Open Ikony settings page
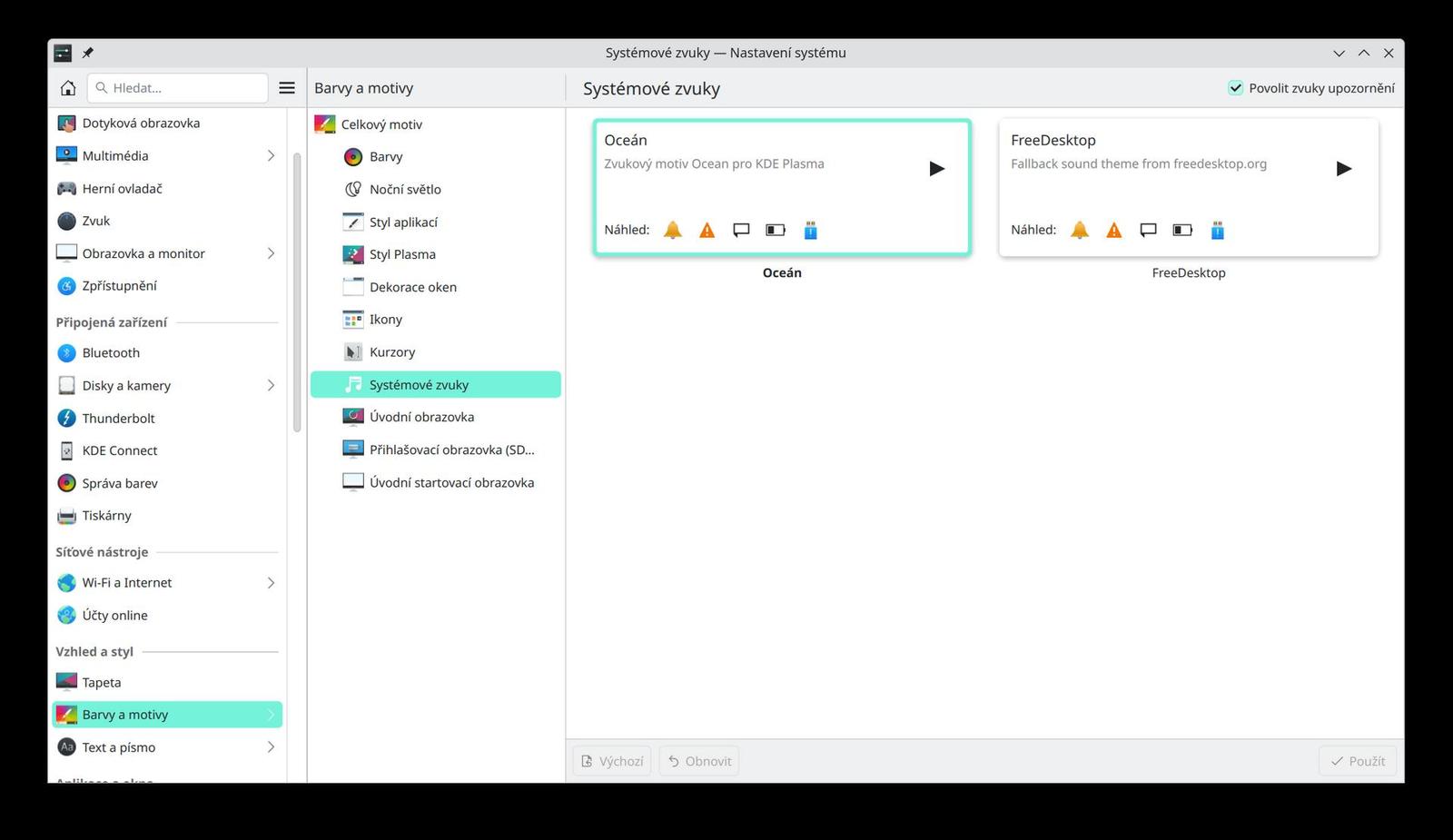The image size is (1453, 840). pyautogui.click(x=385, y=319)
